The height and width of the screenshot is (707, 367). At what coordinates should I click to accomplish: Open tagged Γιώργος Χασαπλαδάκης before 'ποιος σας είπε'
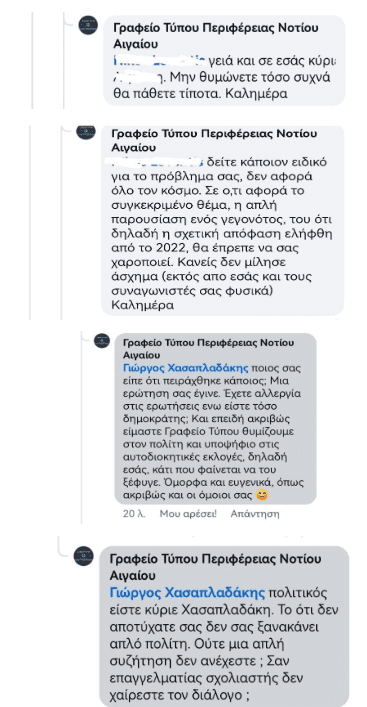tap(186, 368)
